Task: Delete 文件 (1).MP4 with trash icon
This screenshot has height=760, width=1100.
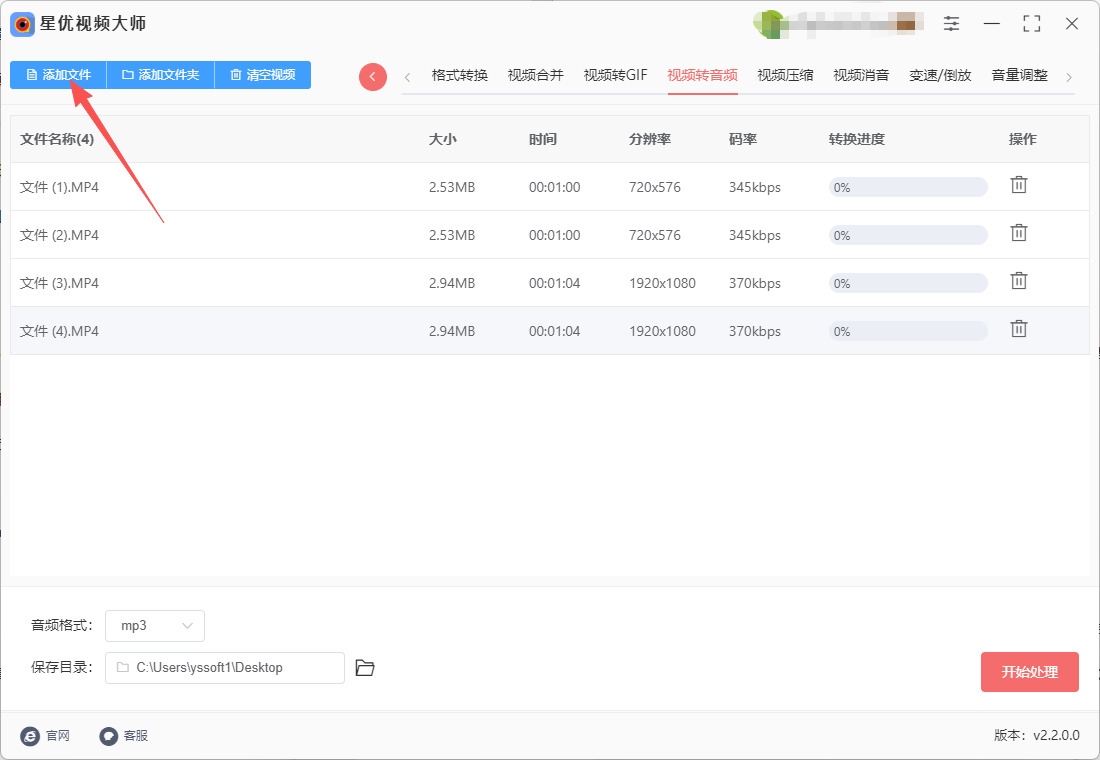Action: click(1018, 185)
